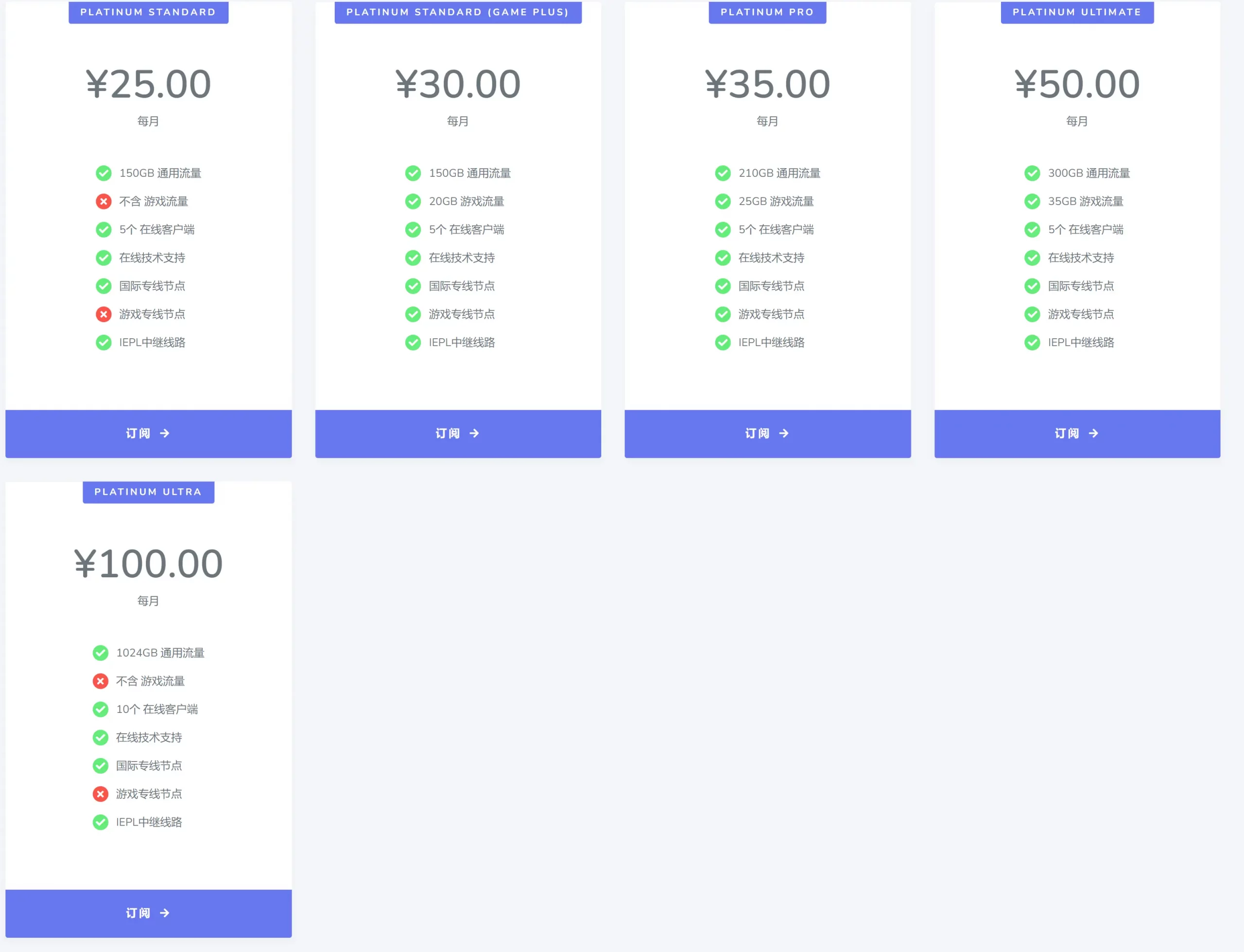Click subscribe button for Platinum Pro plan
The height and width of the screenshot is (952, 1244).
(x=767, y=433)
